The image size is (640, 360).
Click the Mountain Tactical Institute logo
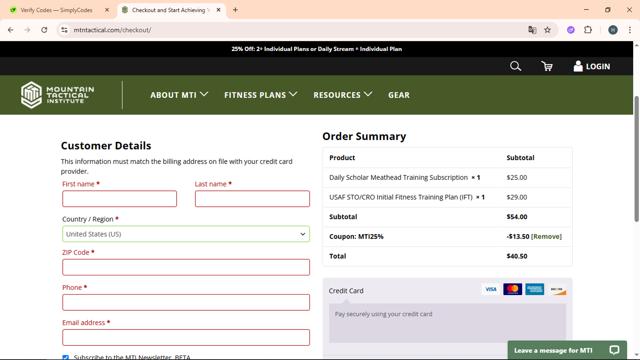tap(58, 95)
